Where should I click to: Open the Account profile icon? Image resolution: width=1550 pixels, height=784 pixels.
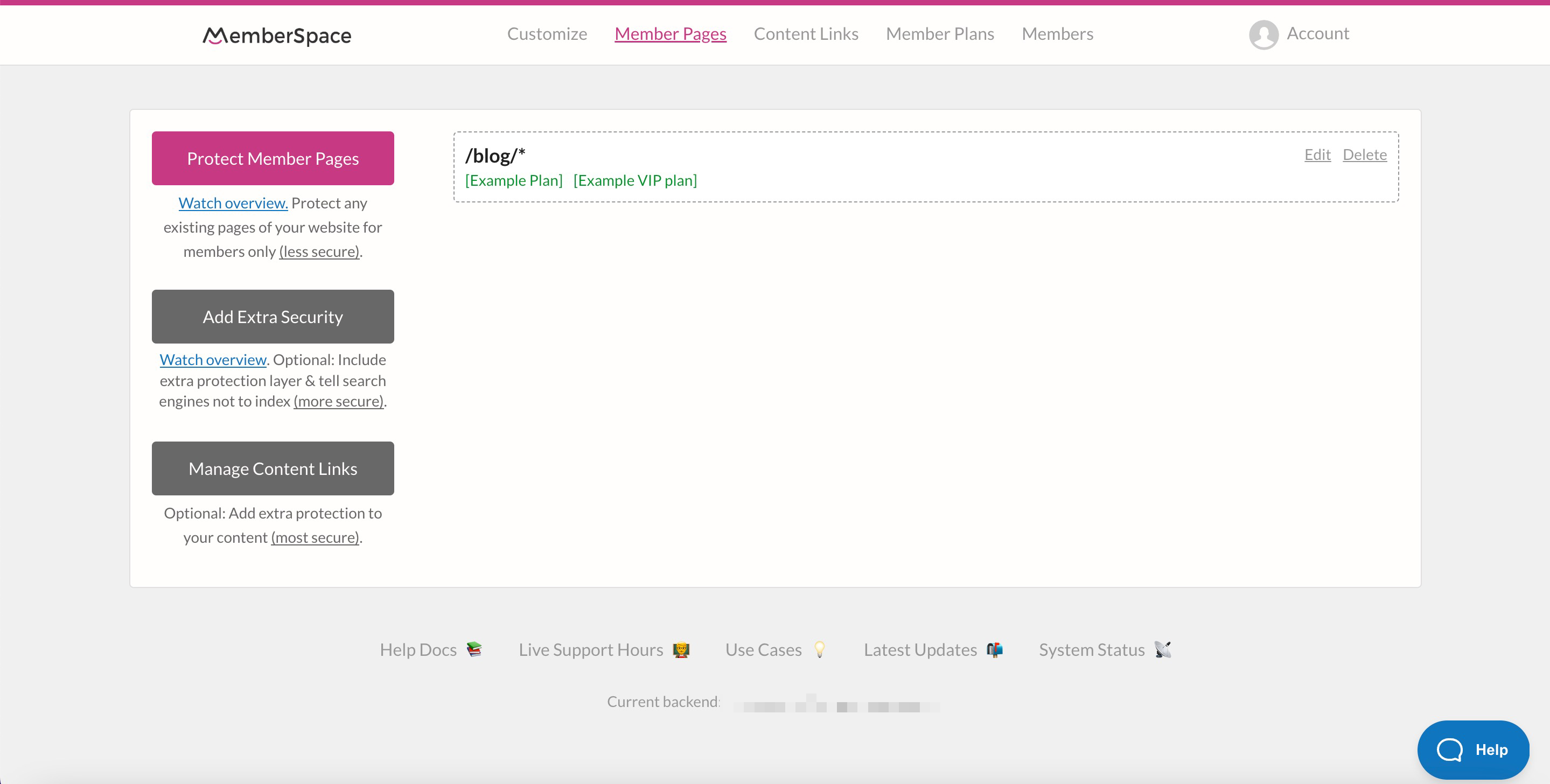[x=1264, y=34]
